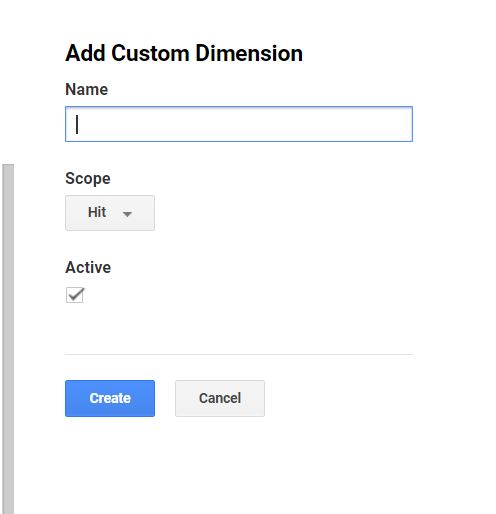This screenshot has width=496, height=514.
Task: Click the checkmark icon under Active
Action: 75,295
